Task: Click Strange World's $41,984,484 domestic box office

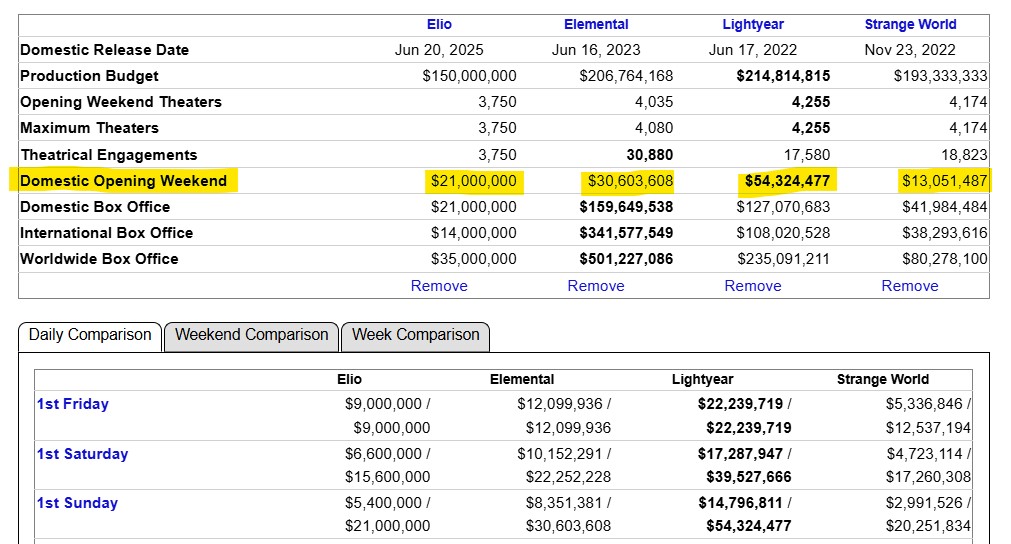Action: coord(945,207)
